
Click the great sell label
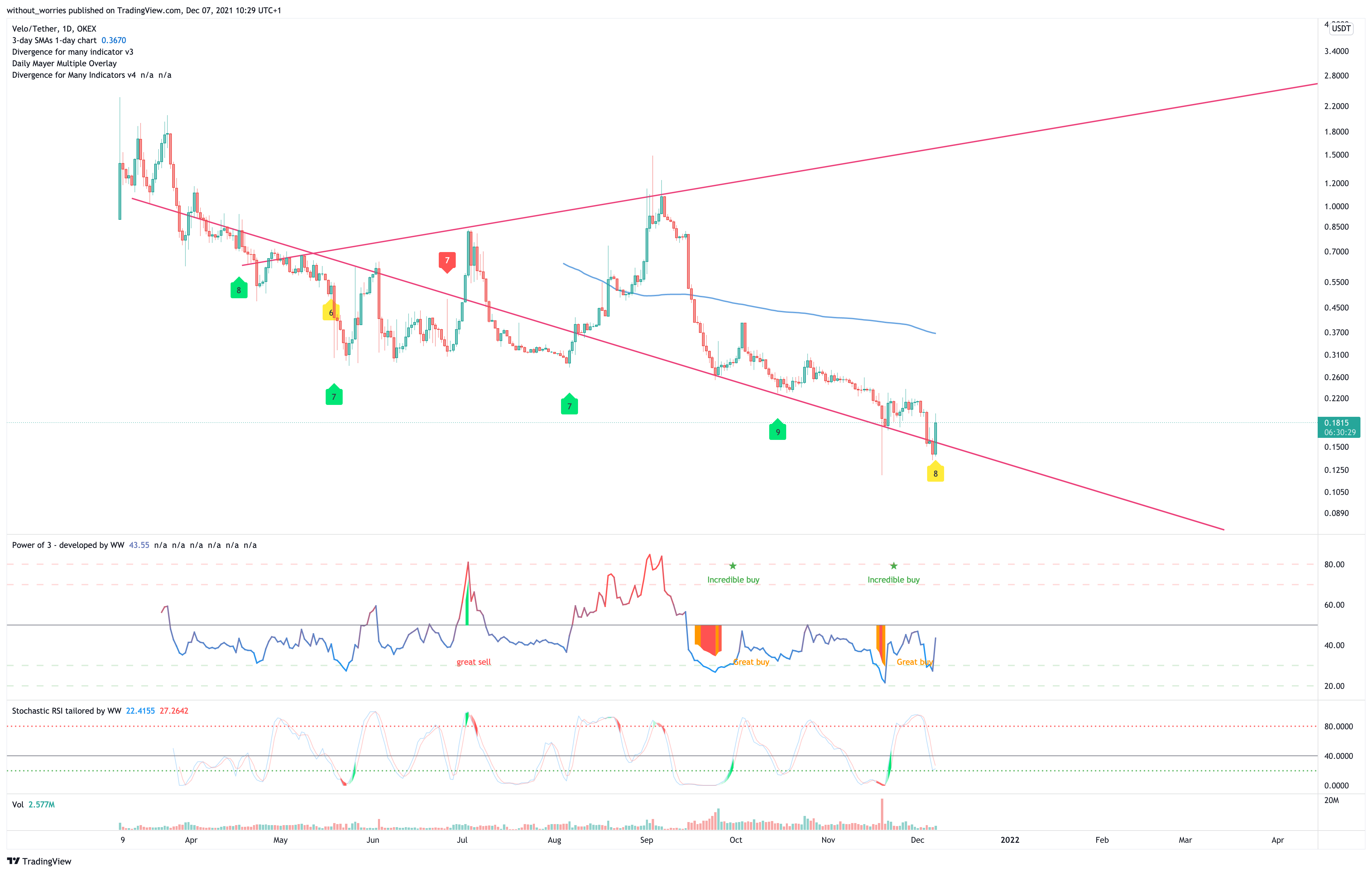pyautogui.click(x=473, y=662)
